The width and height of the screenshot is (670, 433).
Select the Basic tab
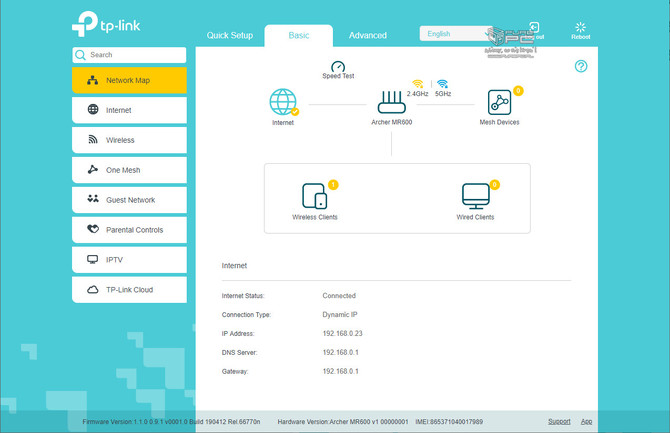299,35
